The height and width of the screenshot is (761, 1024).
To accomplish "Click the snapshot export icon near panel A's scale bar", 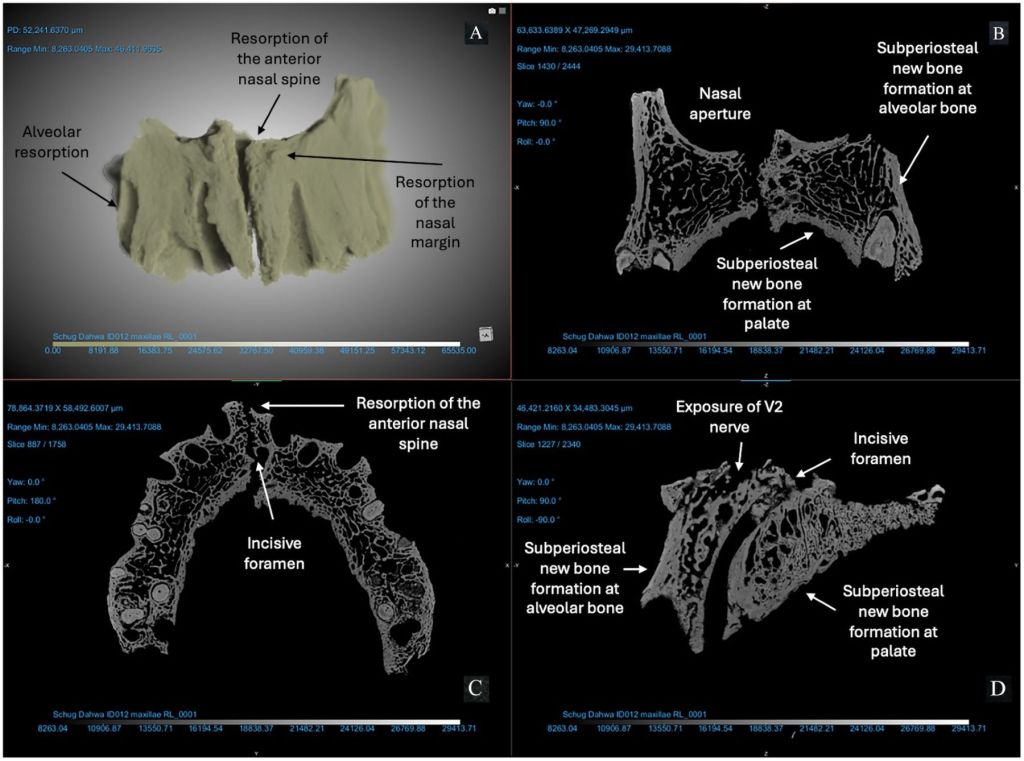I will point(486,333).
